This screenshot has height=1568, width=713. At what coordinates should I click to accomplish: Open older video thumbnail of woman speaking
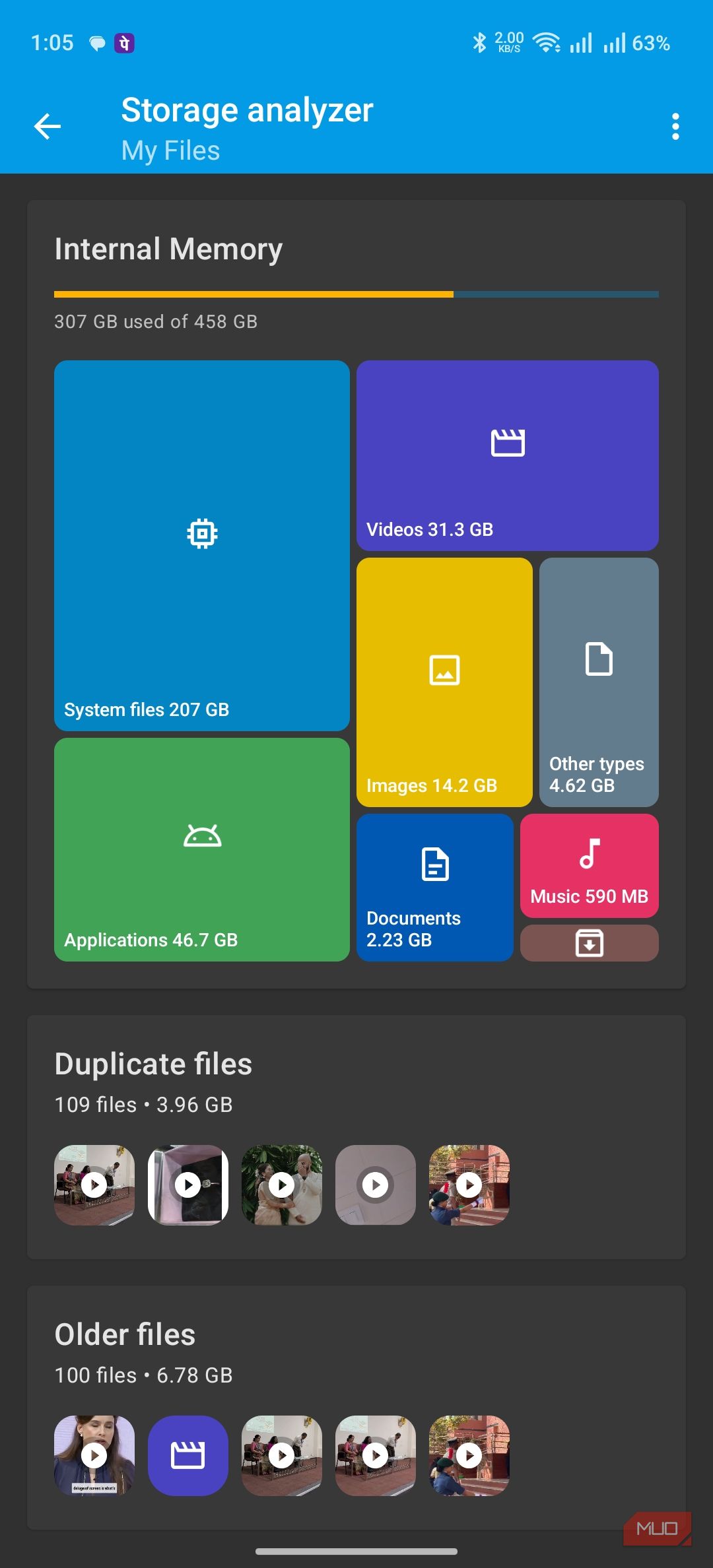[94, 1456]
